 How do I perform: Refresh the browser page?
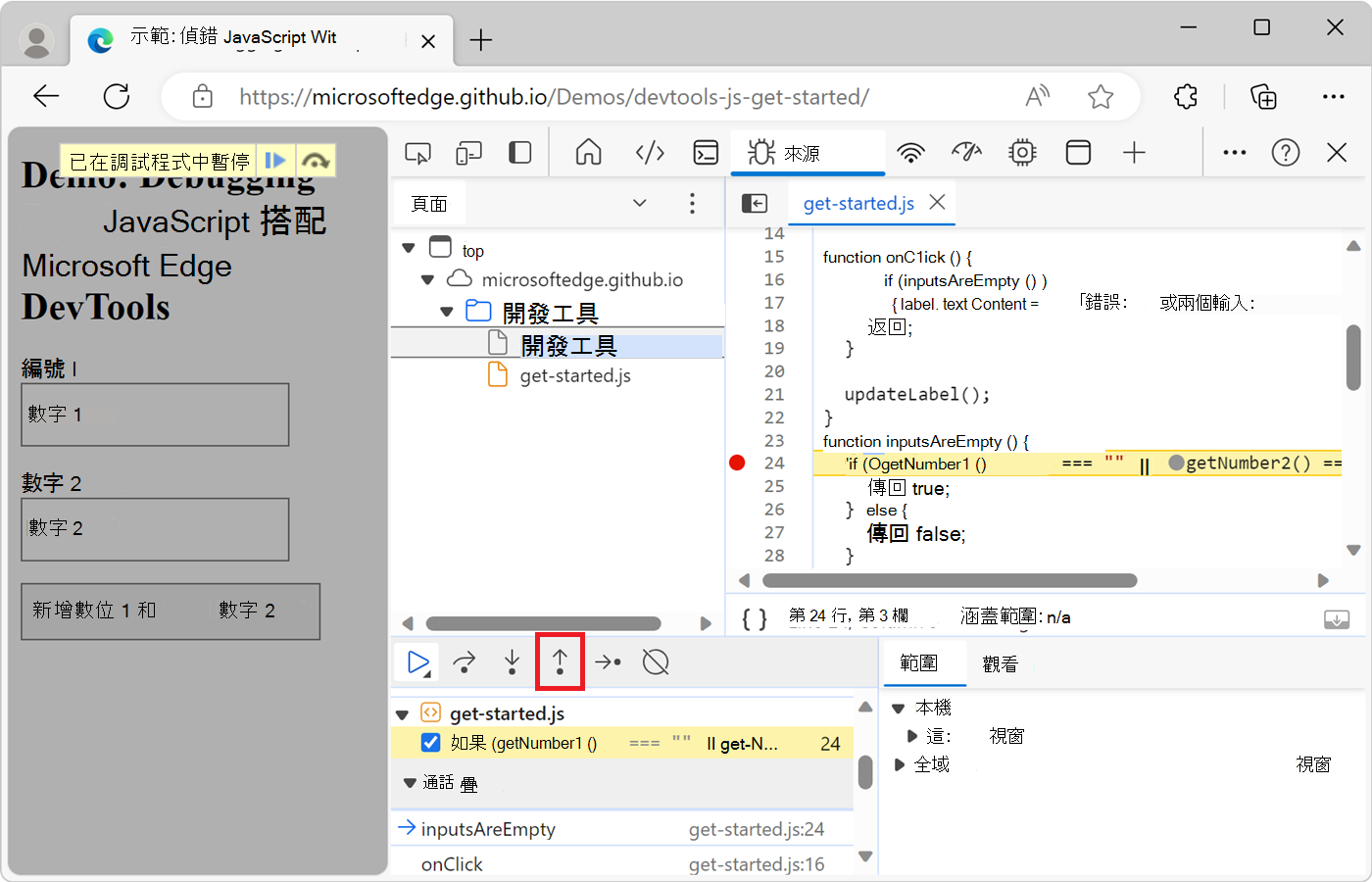coord(117,96)
